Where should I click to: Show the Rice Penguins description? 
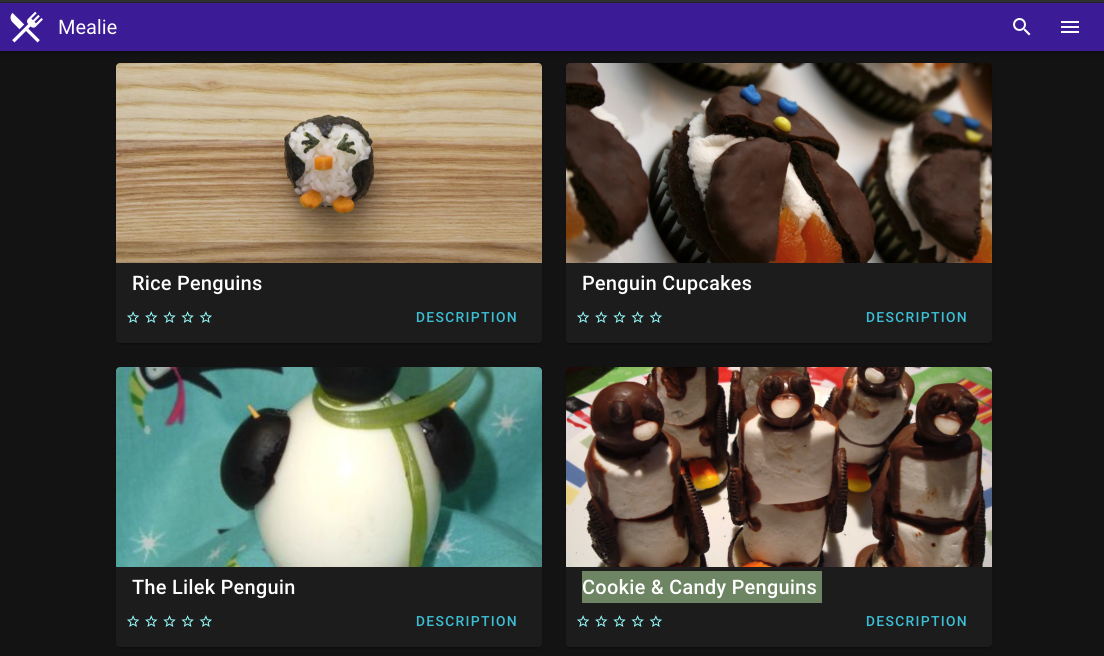pyautogui.click(x=466, y=317)
